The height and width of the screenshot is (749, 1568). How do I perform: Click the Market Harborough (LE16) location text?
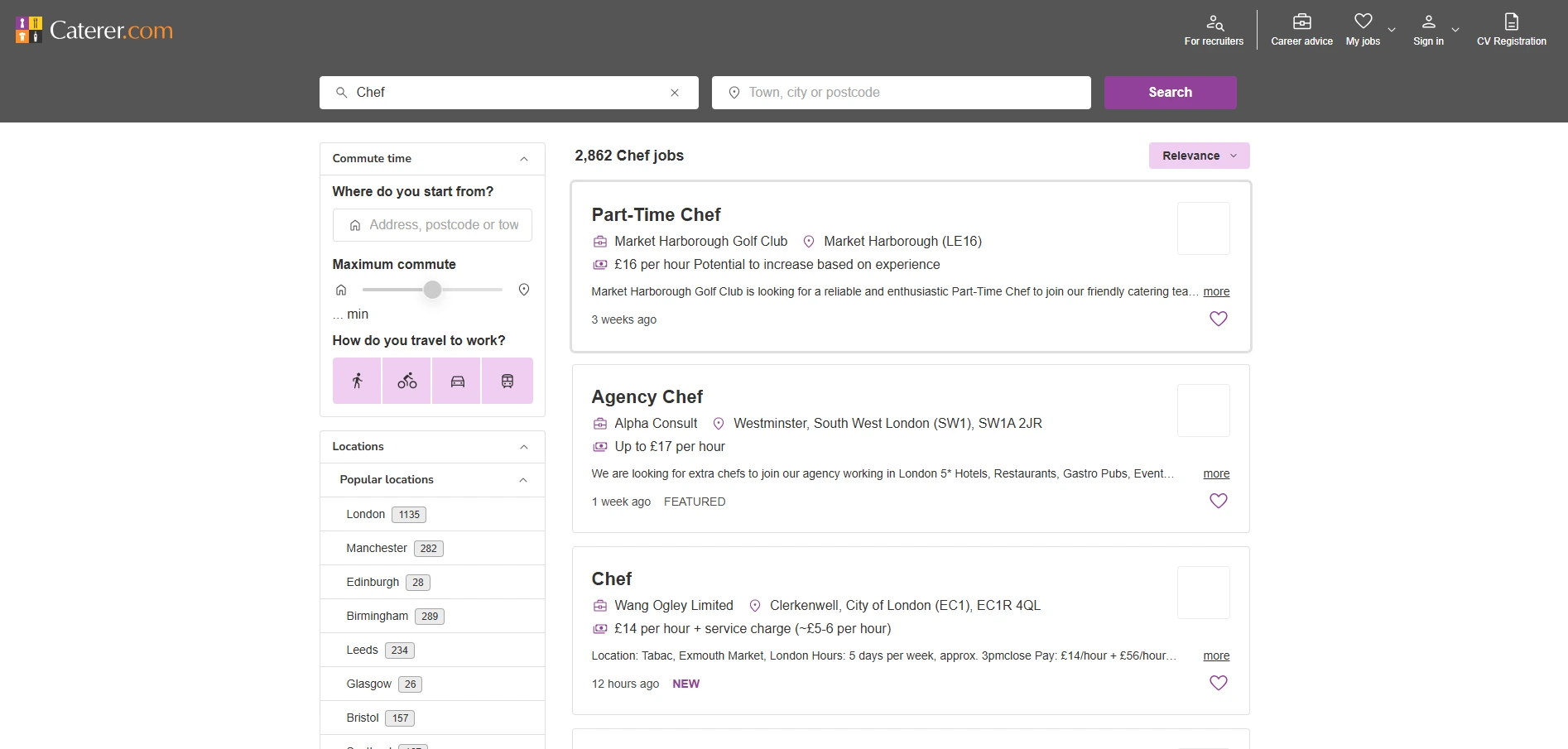pos(902,241)
